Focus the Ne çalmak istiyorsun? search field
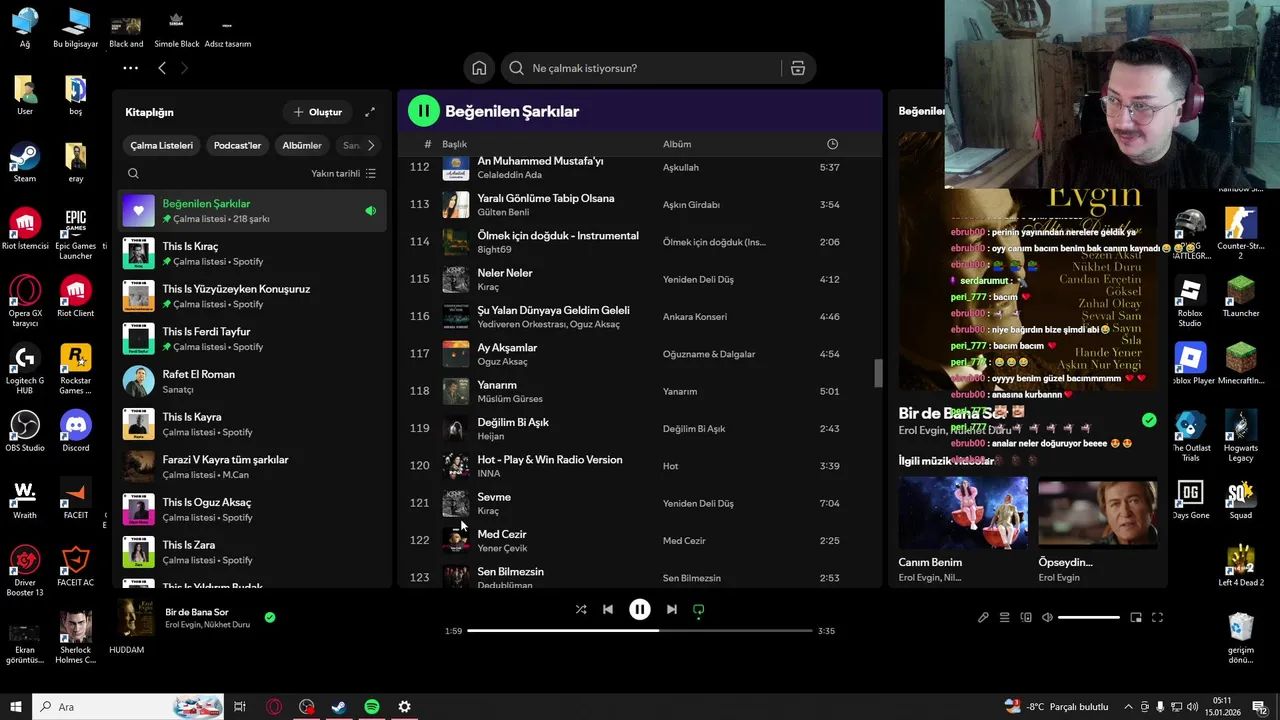Screen dimensions: 1280x720 pyautogui.click(x=640, y=68)
